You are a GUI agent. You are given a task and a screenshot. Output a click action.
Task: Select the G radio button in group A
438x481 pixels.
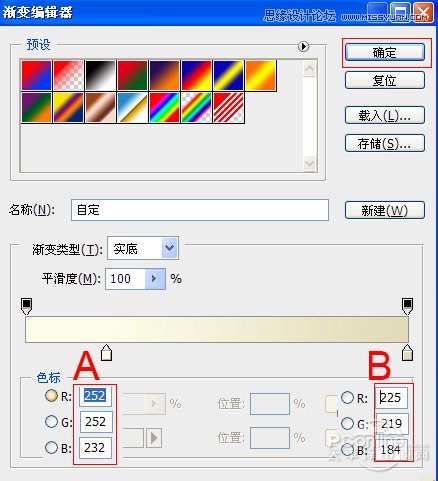(51, 422)
